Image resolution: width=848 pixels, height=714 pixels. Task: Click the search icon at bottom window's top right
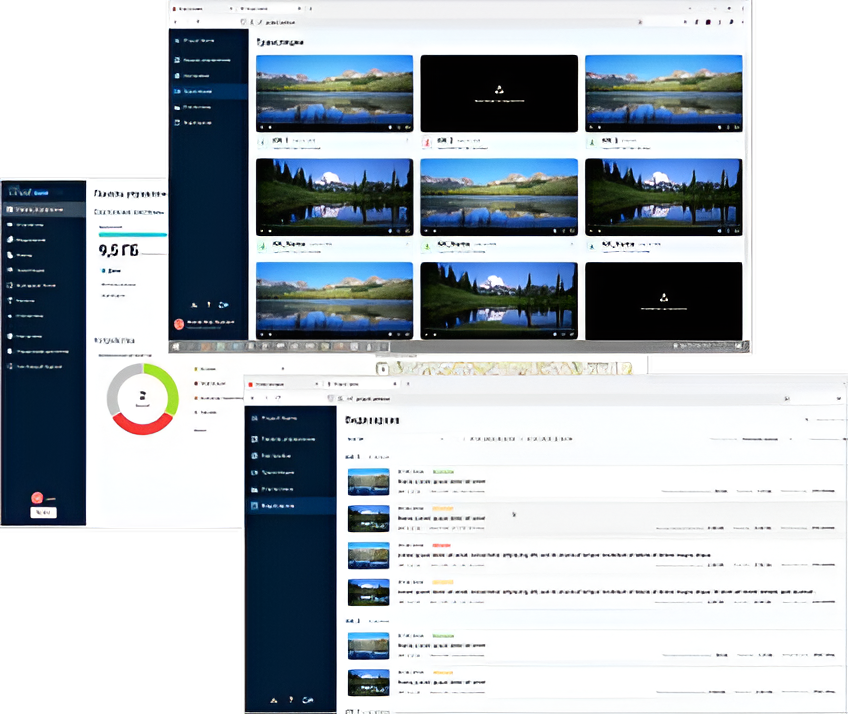pyautogui.click(x=806, y=419)
